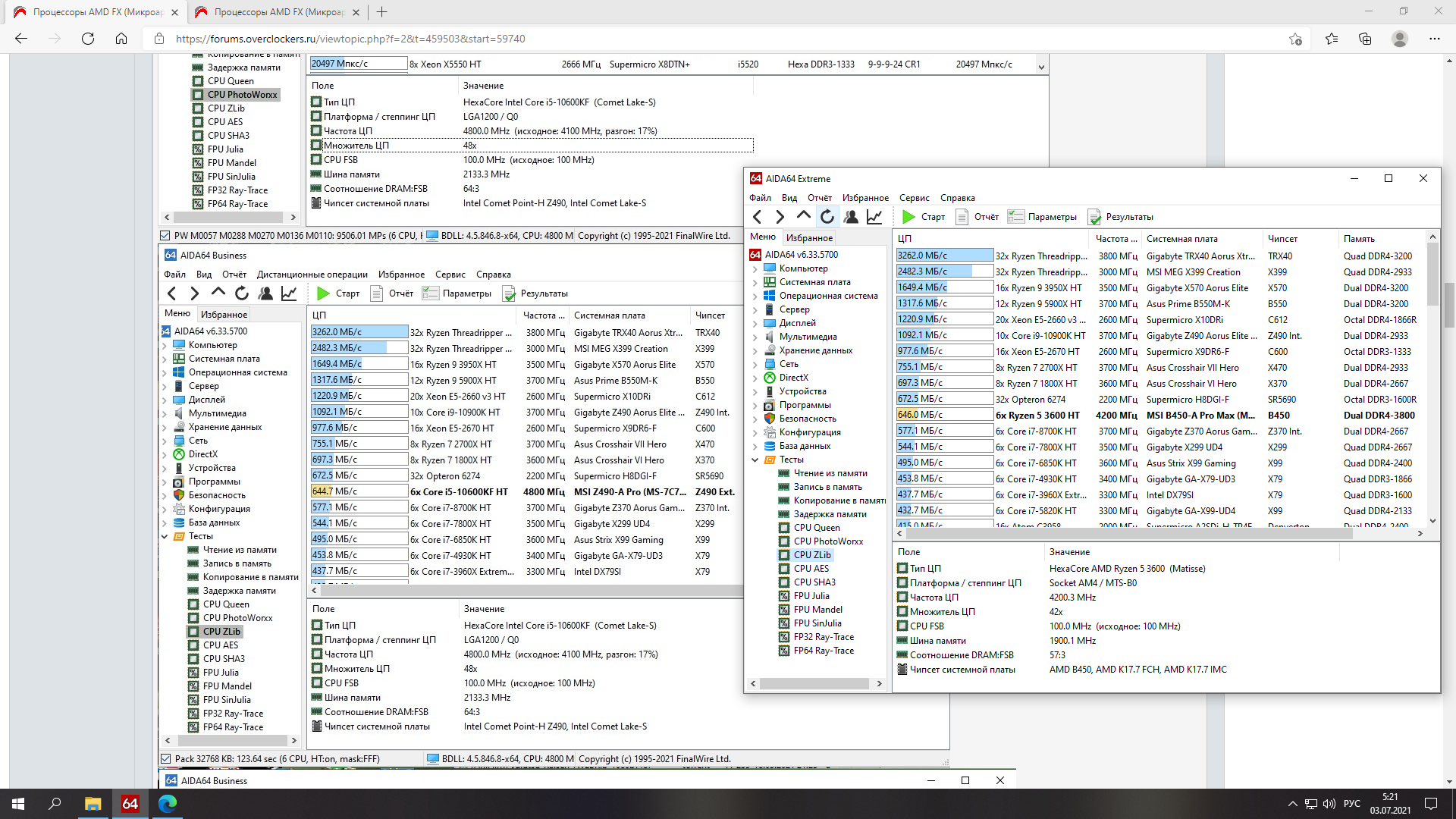Toggle the checkbox next to PW M0057 status line

[165, 236]
